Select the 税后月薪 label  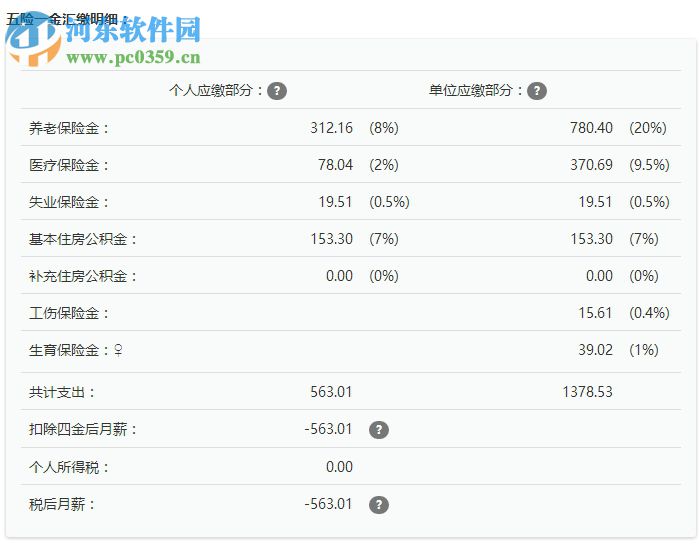(x=62, y=505)
